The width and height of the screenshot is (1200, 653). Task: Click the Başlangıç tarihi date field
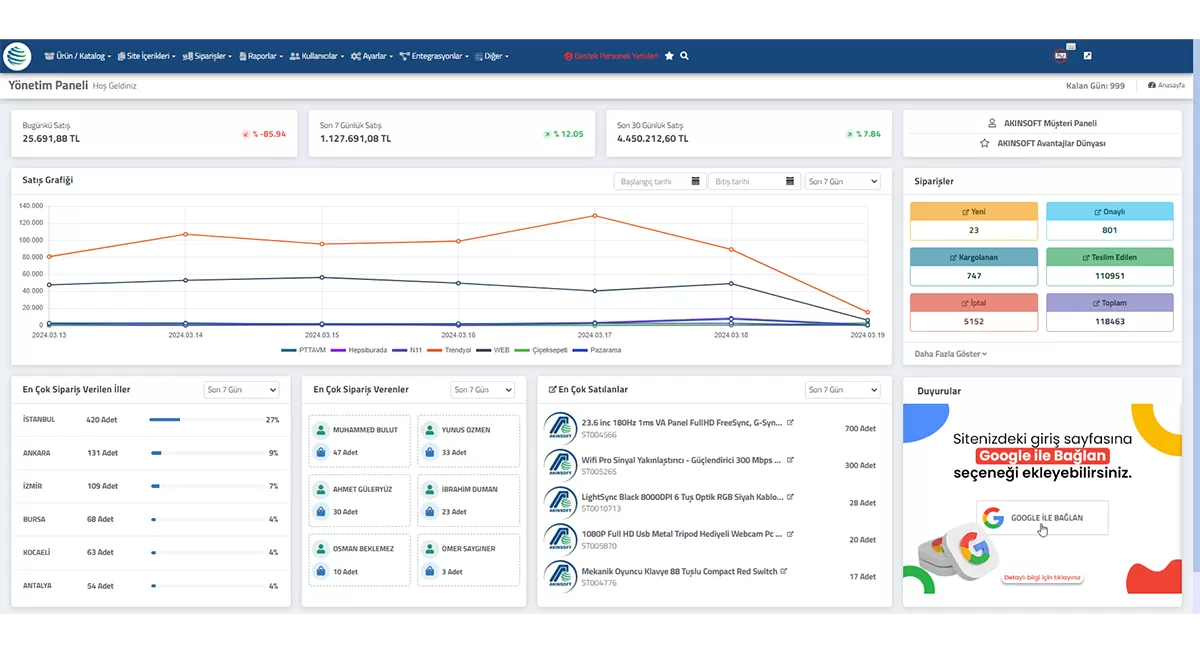pyautogui.click(x=650, y=181)
